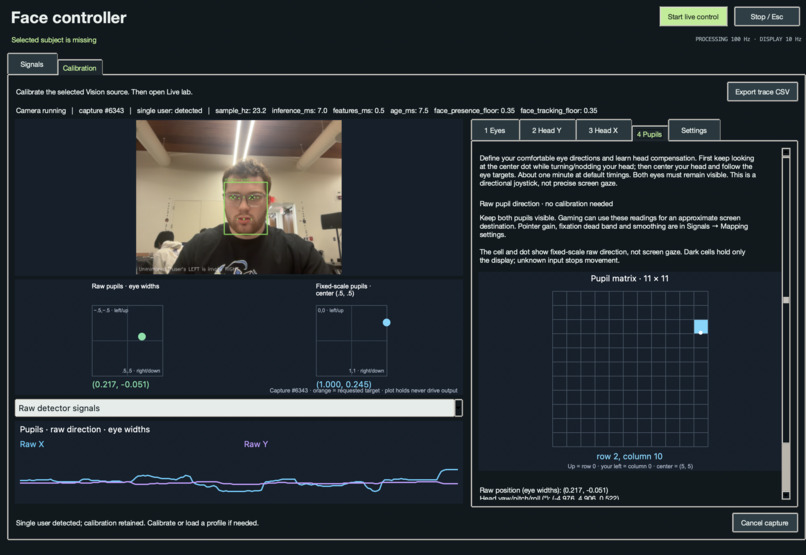
Task: Click the Start live control button
Action: pos(693,16)
